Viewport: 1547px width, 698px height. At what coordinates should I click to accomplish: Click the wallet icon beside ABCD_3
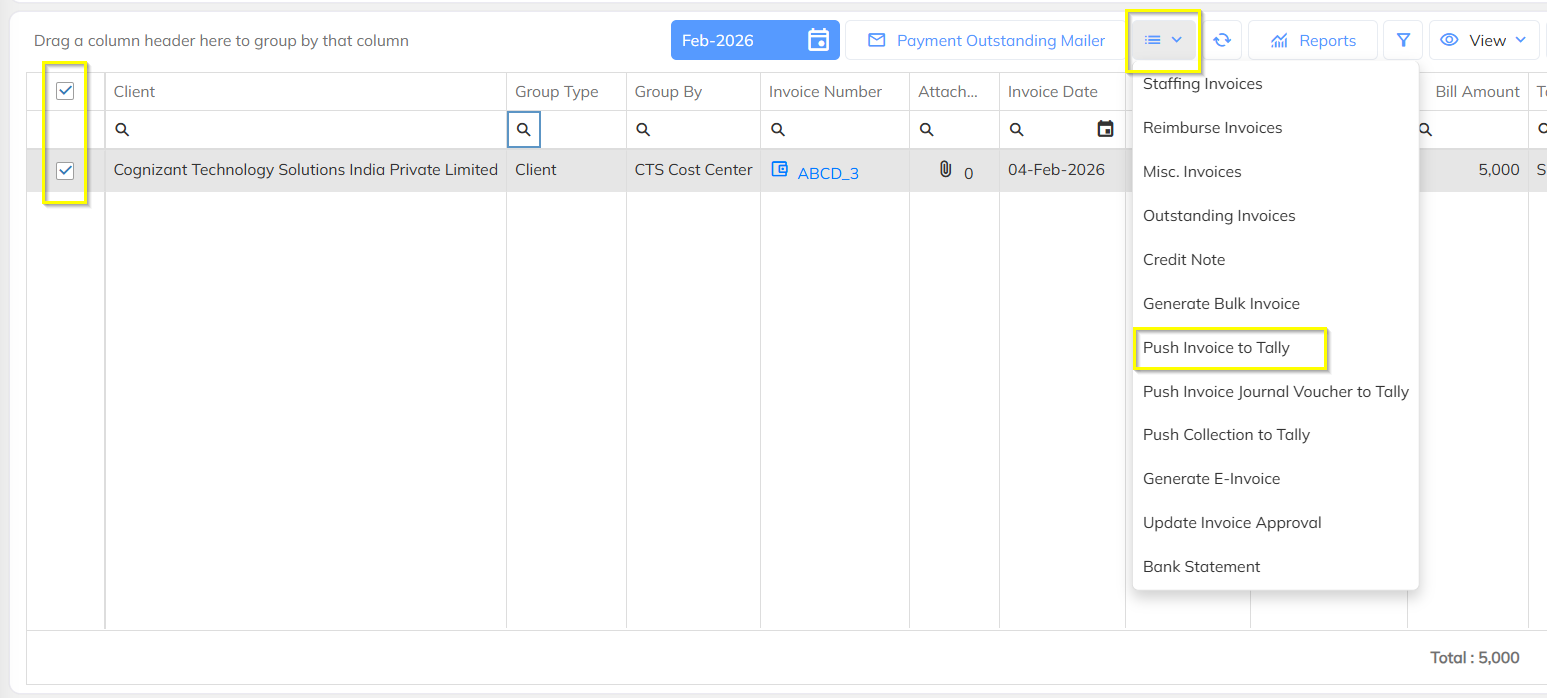pyautogui.click(x=780, y=169)
